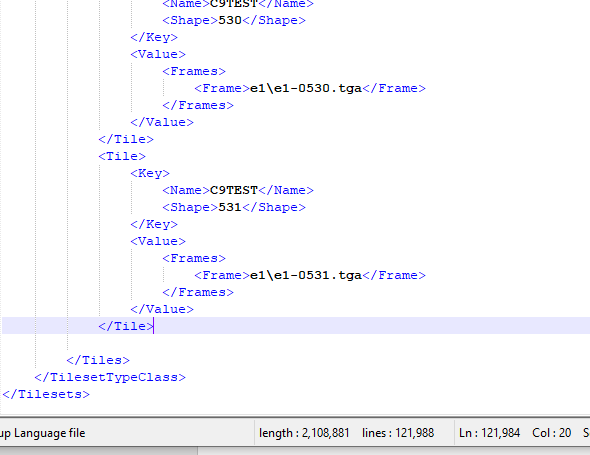Image resolution: width=590 pixels, height=455 pixels.
Task: Click the <Frame>e1\e1-0531.tga</Frame> line
Action: (310, 275)
